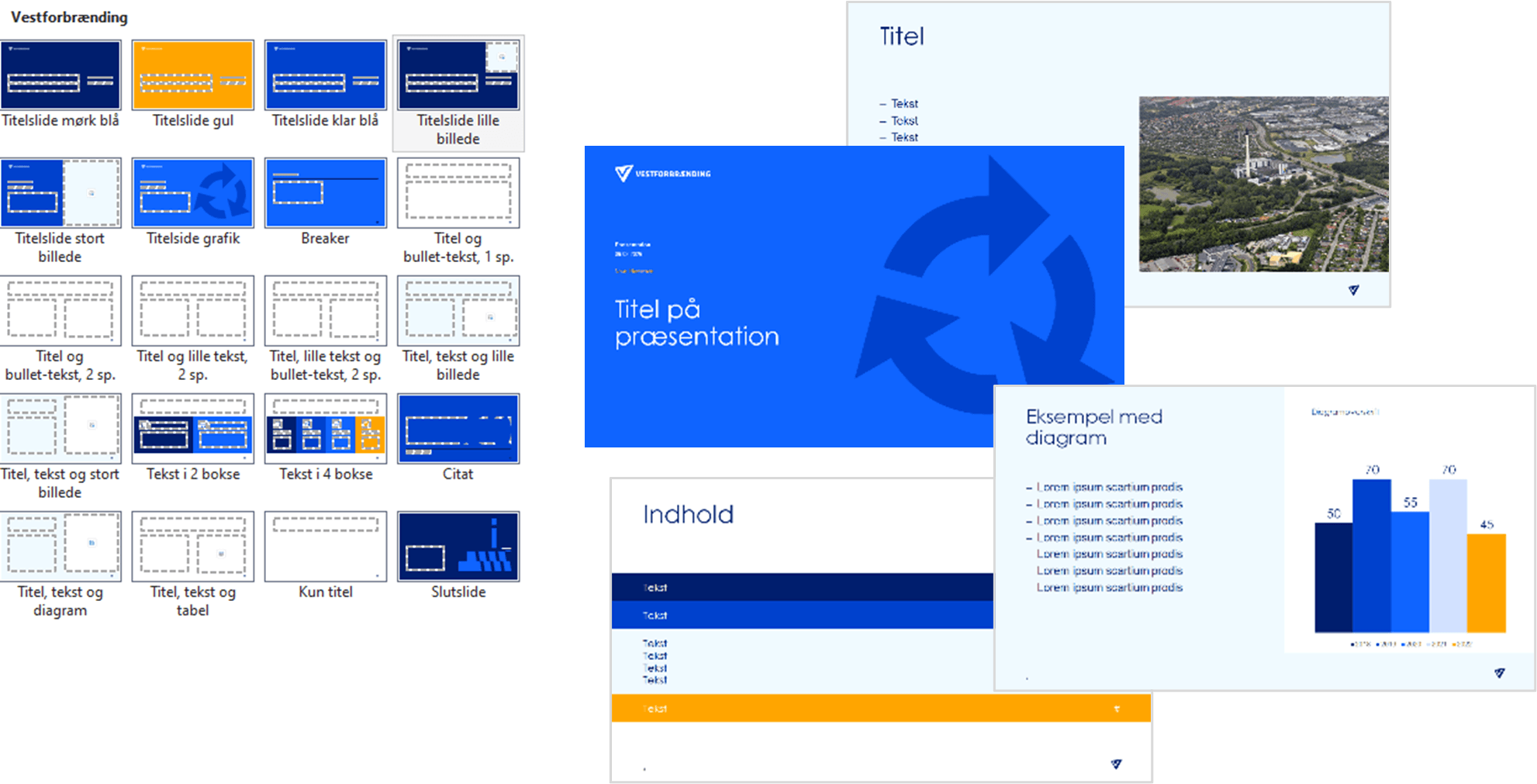
Task: Pick the Titelslide klar blå layout
Action: (326, 75)
